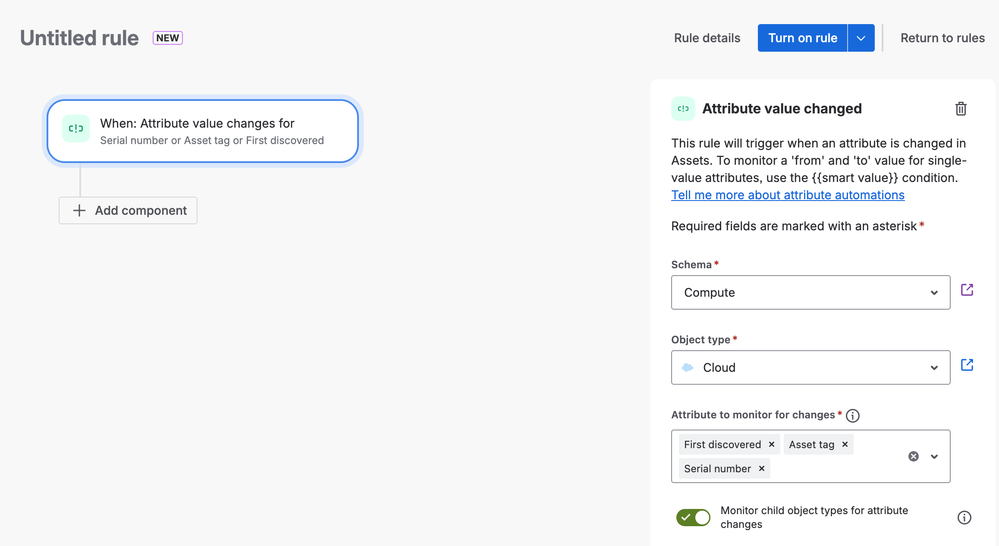This screenshot has height=546, width=999.
Task: Clear all selected attributes with the circled x
Action: pos(914,456)
